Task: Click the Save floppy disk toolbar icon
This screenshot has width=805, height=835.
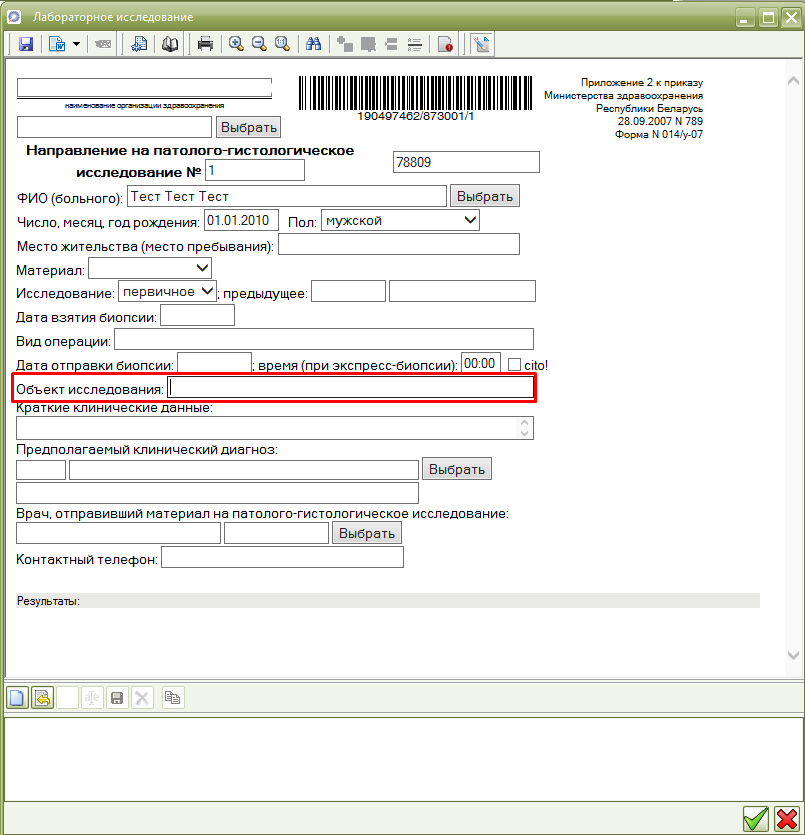Action: [x=26, y=44]
